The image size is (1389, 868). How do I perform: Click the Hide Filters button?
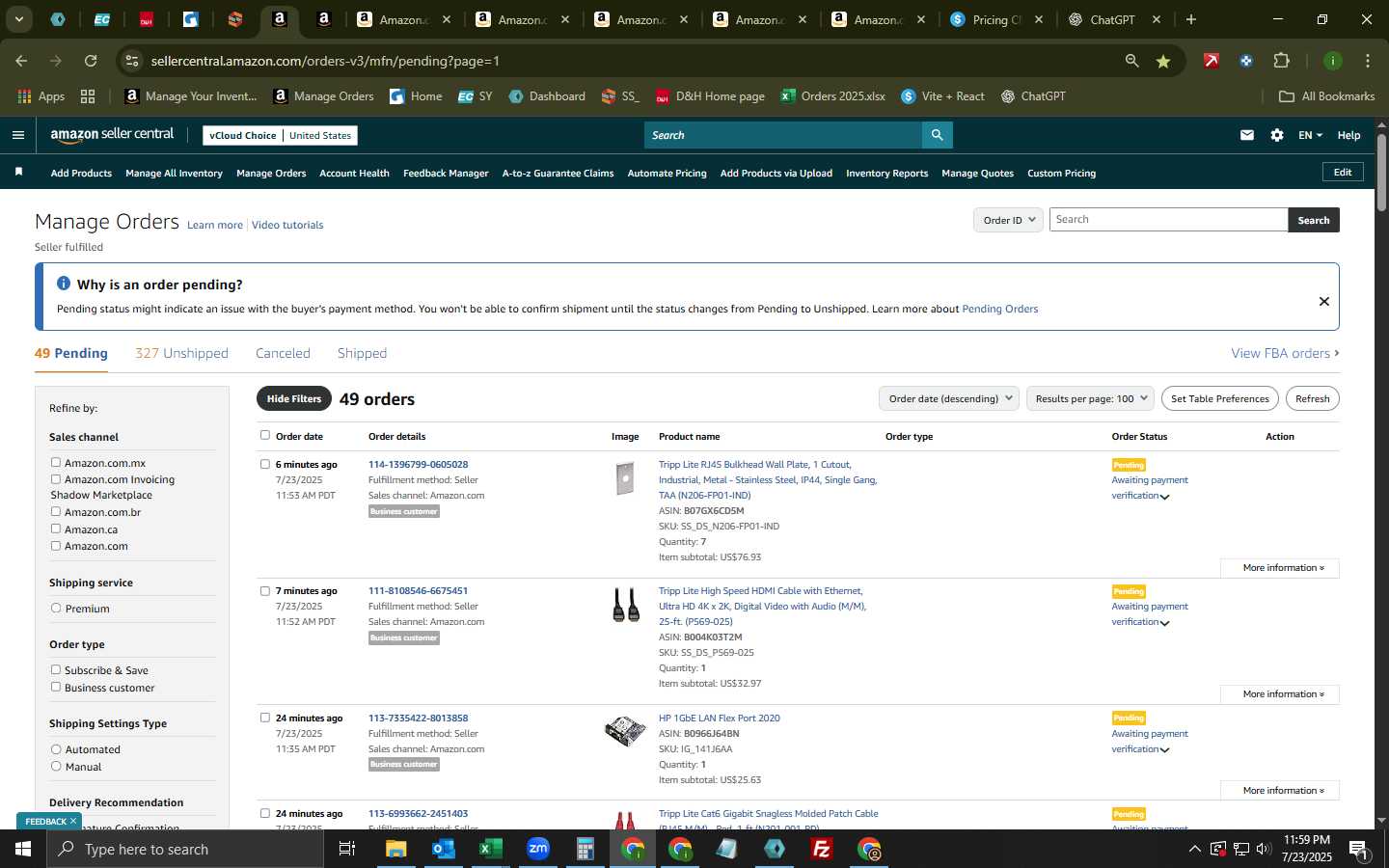click(x=294, y=398)
